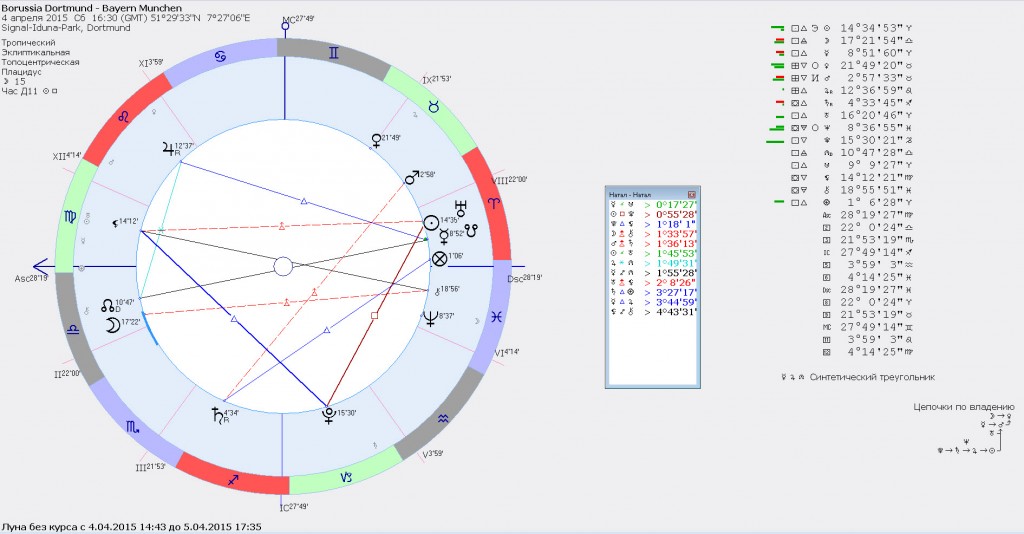Select aspect row with orb 1°49'31'

(x=652, y=263)
